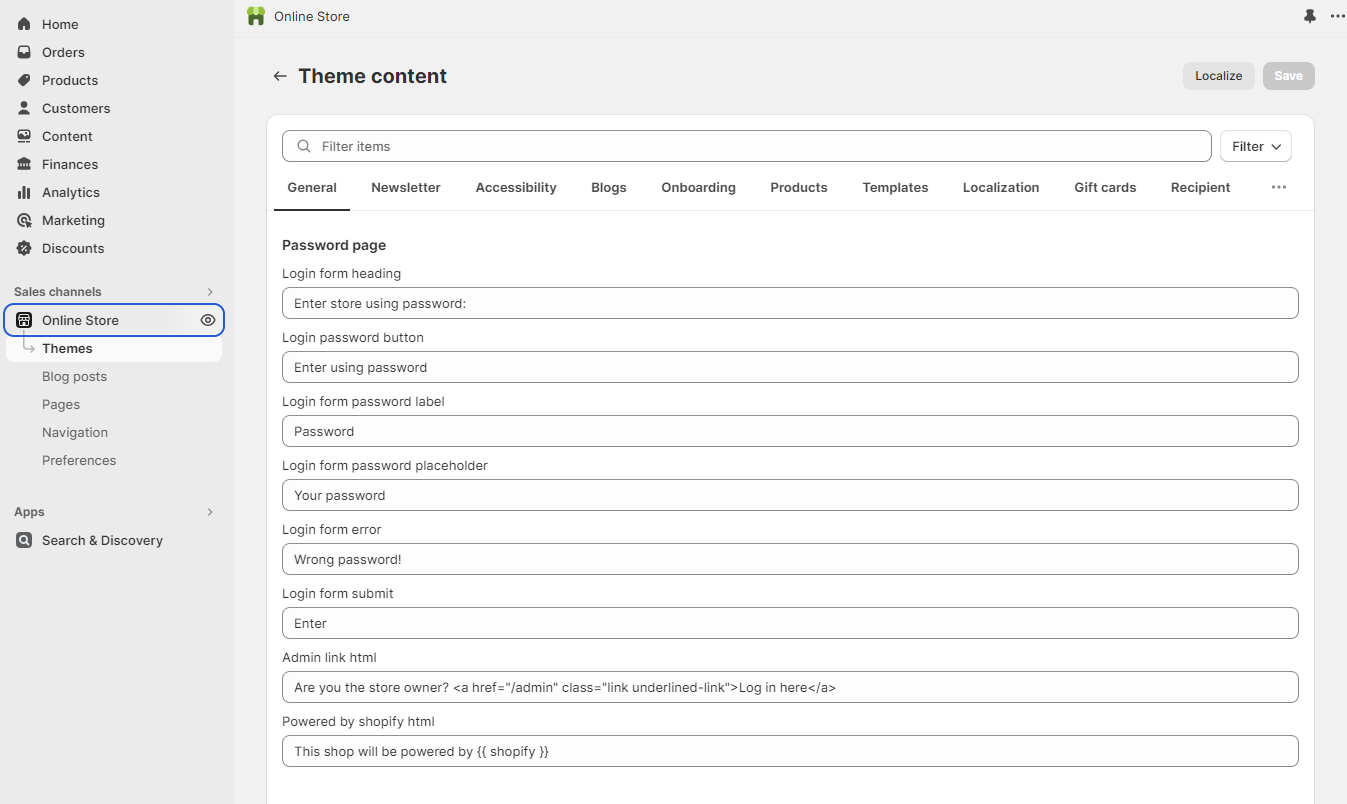
Task: Go back using the arrow beside Theme content
Action: (x=280, y=76)
